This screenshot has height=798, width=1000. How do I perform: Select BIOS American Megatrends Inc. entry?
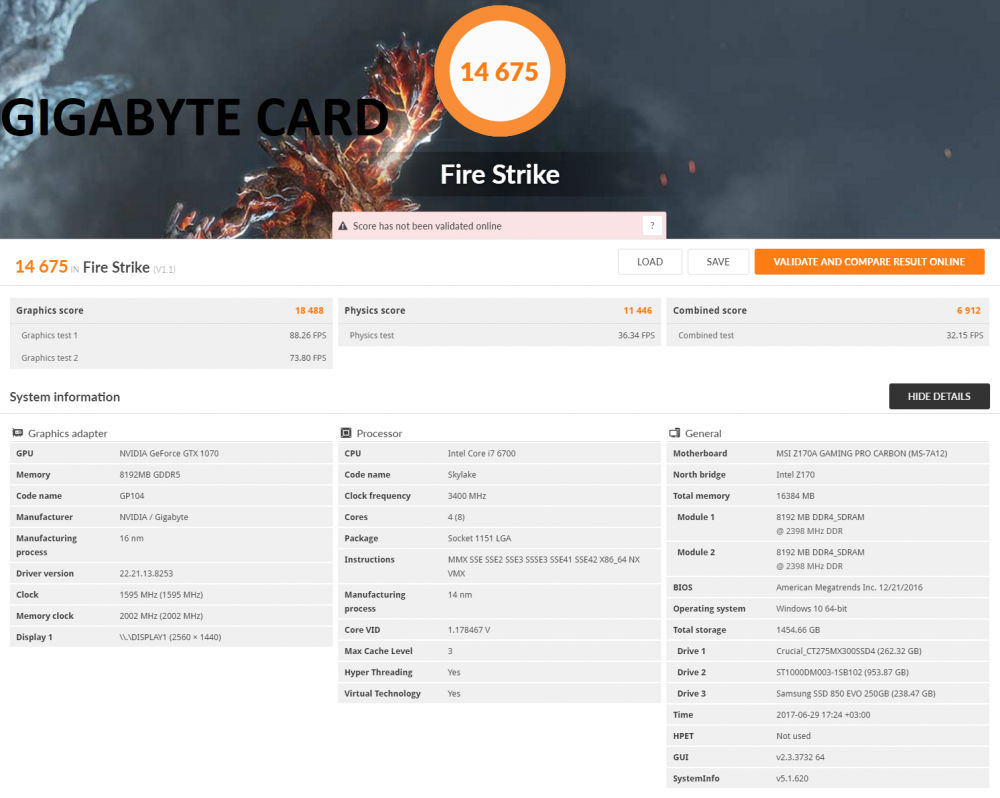(x=849, y=587)
